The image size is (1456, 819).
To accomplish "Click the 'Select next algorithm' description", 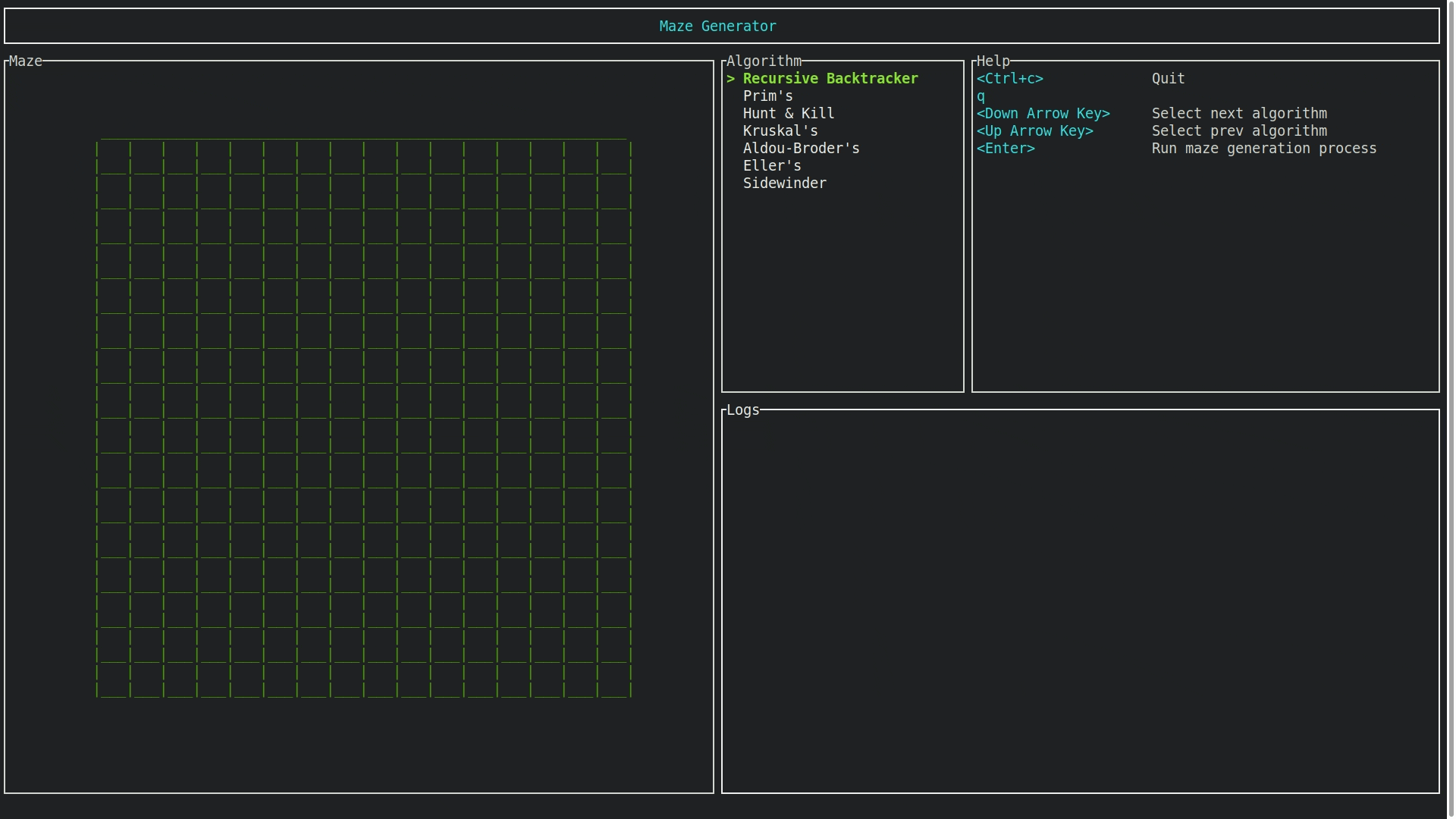I will click(x=1238, y=114).
